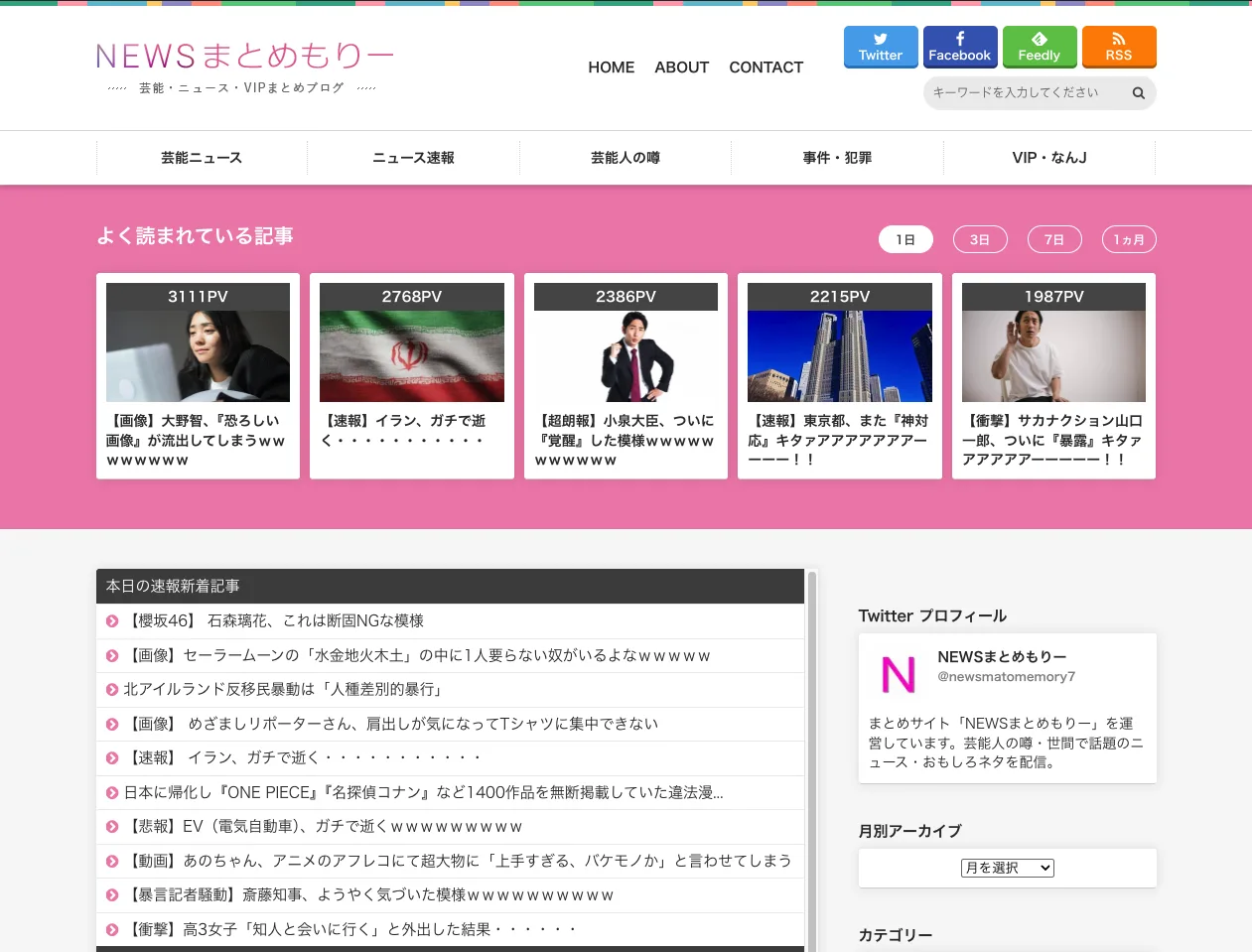This screenshot has width=1252, height=952.
Task: Click bullet icon beside 櫻坂46 article
Action: (112, 621)
